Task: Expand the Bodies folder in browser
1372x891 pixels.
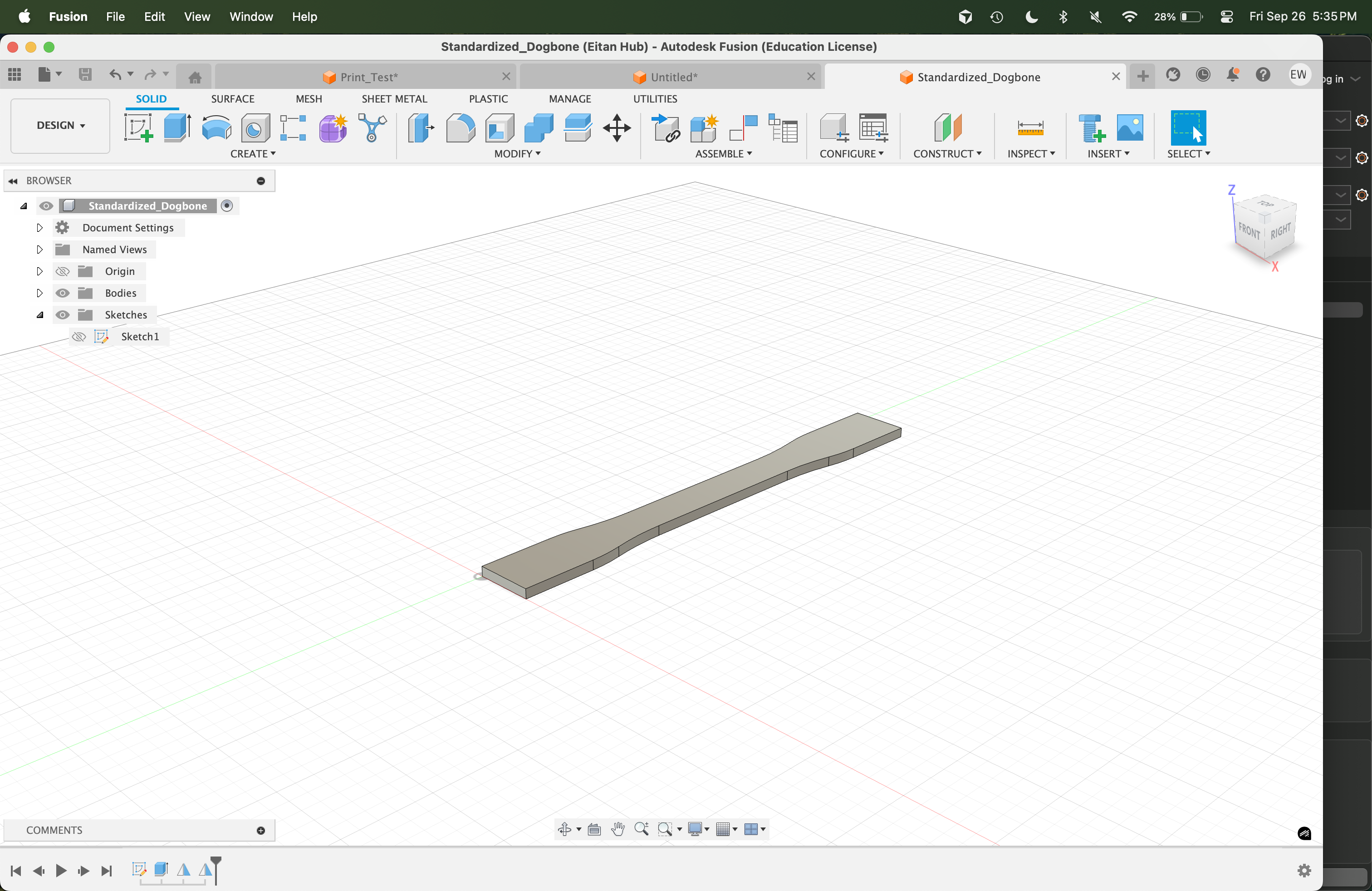Action: tap(39, 293)
